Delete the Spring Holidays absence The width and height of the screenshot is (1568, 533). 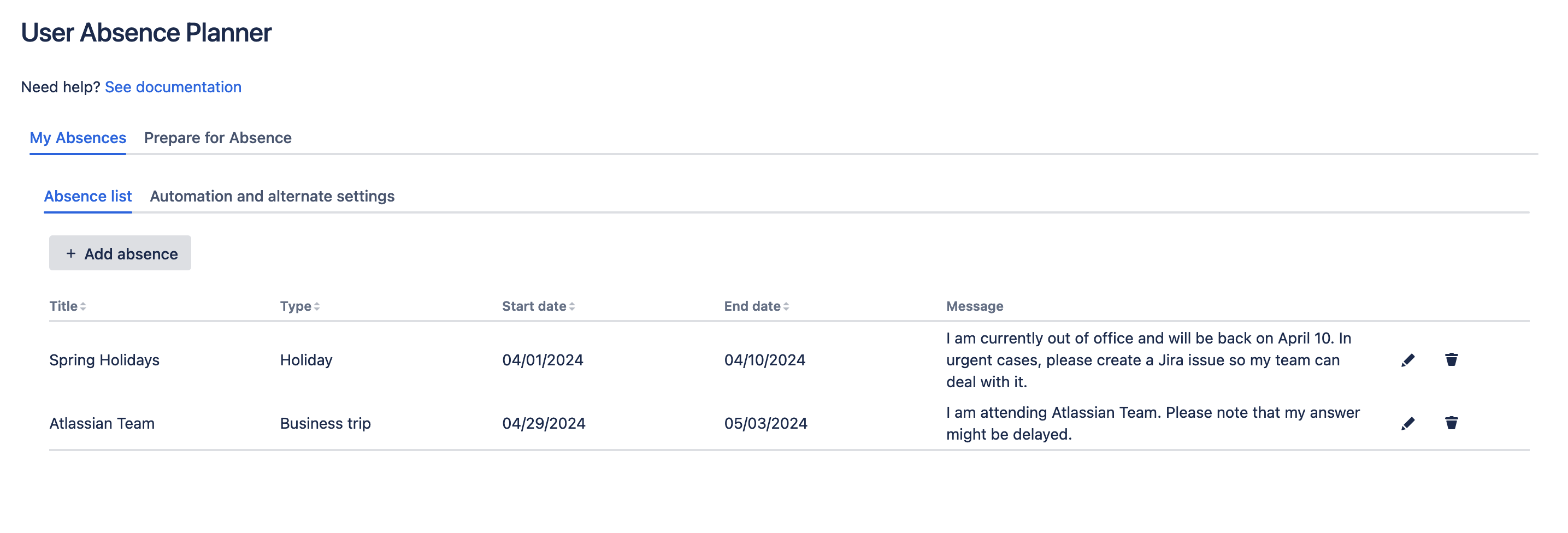pos(1451,360)
